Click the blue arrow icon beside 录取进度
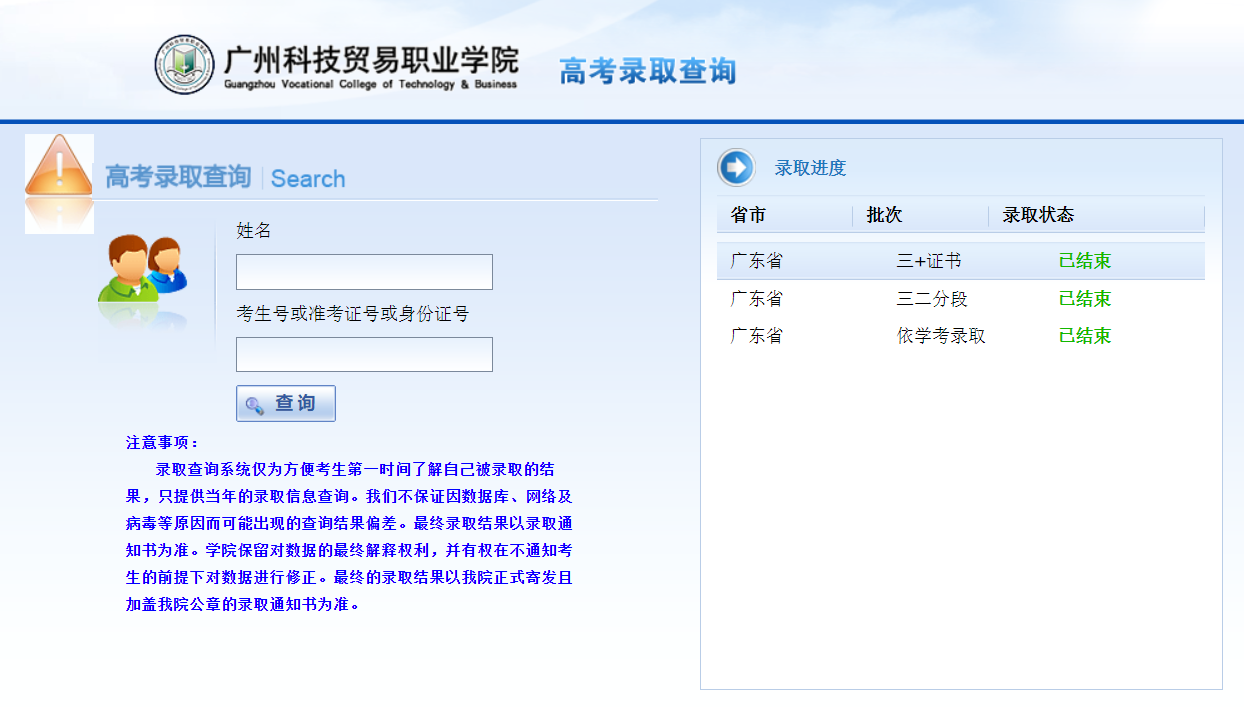Screen dimensions: 1244x707 (736, 167)
